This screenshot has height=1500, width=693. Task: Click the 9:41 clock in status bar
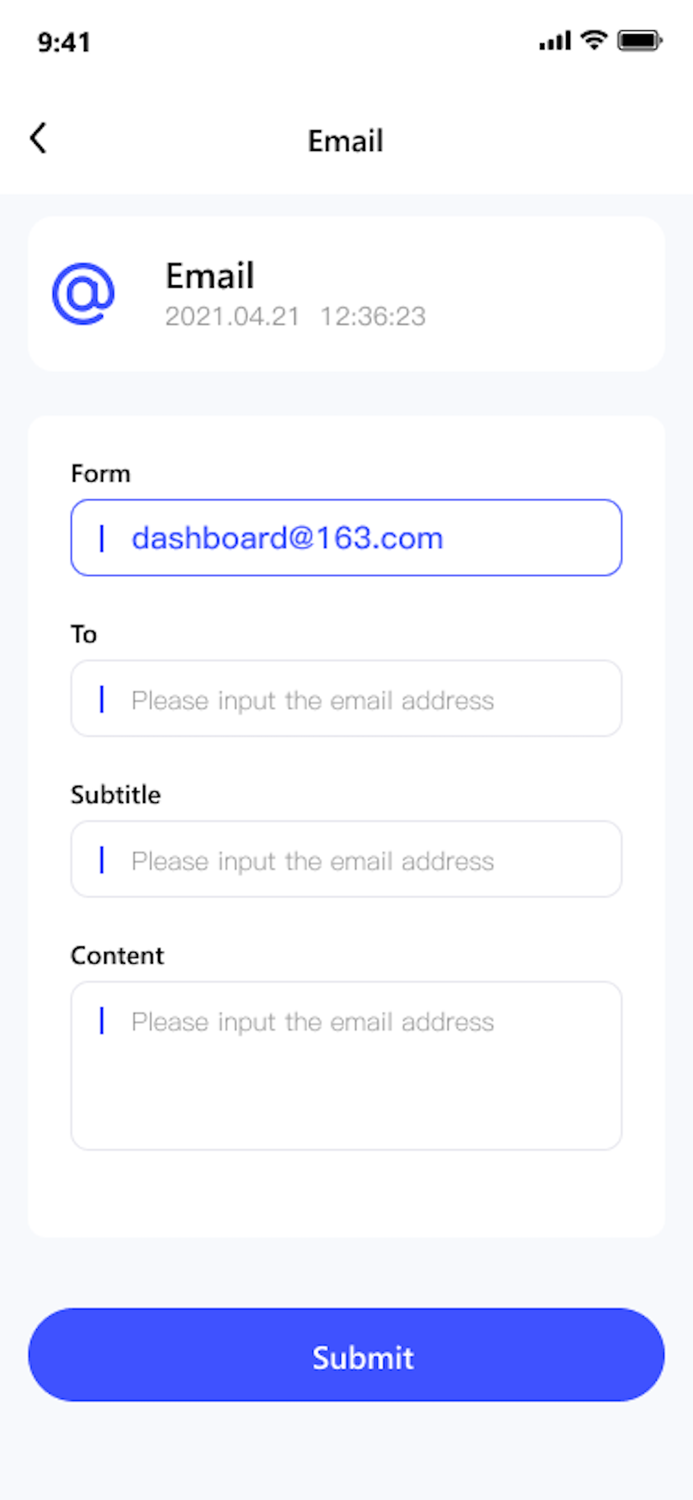click(x=64, y=42)
